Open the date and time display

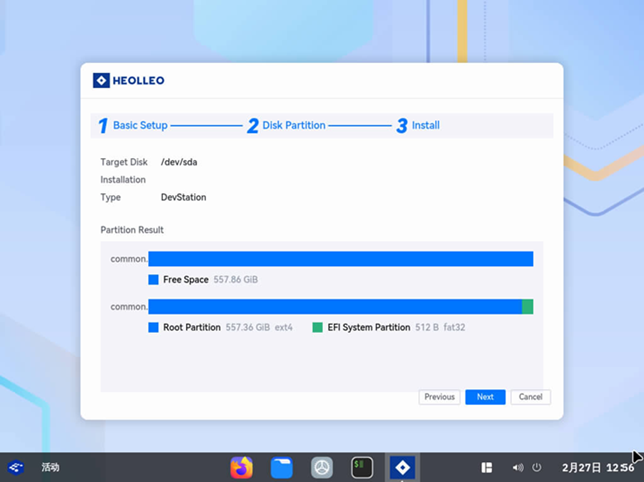[597, 467]
